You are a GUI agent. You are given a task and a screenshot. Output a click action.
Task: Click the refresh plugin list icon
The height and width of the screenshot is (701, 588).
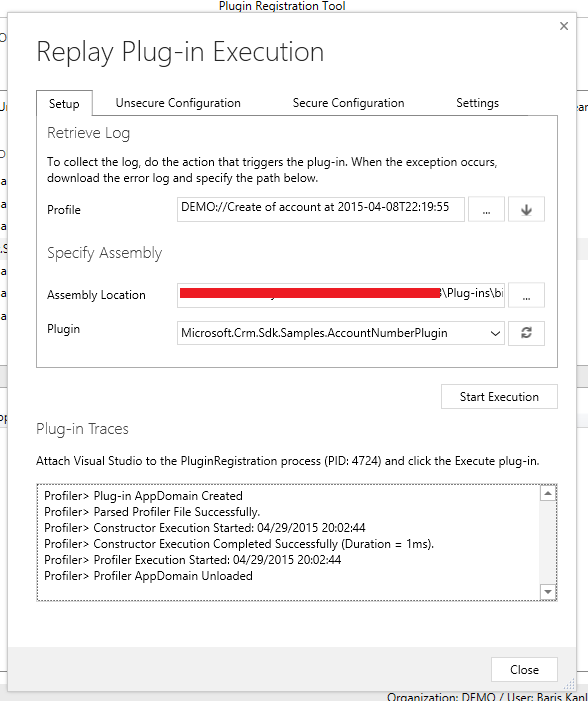526,333
